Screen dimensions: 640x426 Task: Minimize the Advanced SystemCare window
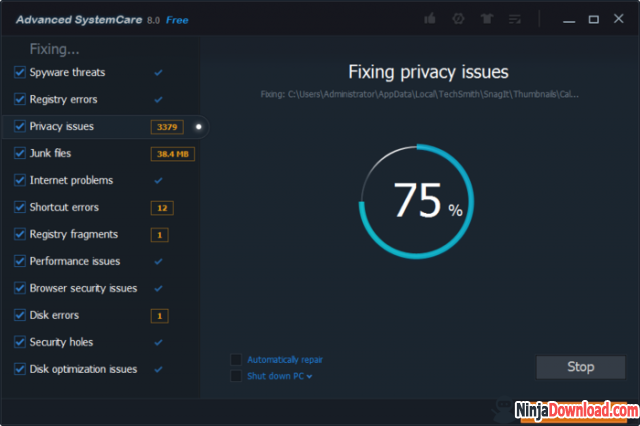[569, 19]
